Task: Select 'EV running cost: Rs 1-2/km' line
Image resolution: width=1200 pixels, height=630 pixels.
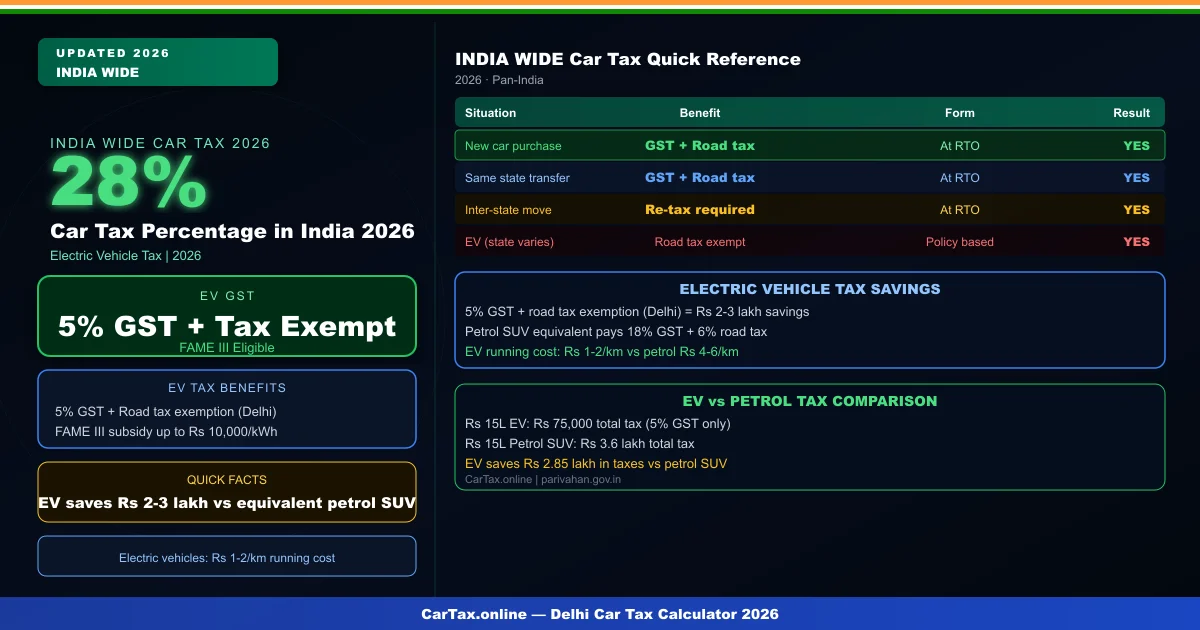Action: click(x=602, y=352)
